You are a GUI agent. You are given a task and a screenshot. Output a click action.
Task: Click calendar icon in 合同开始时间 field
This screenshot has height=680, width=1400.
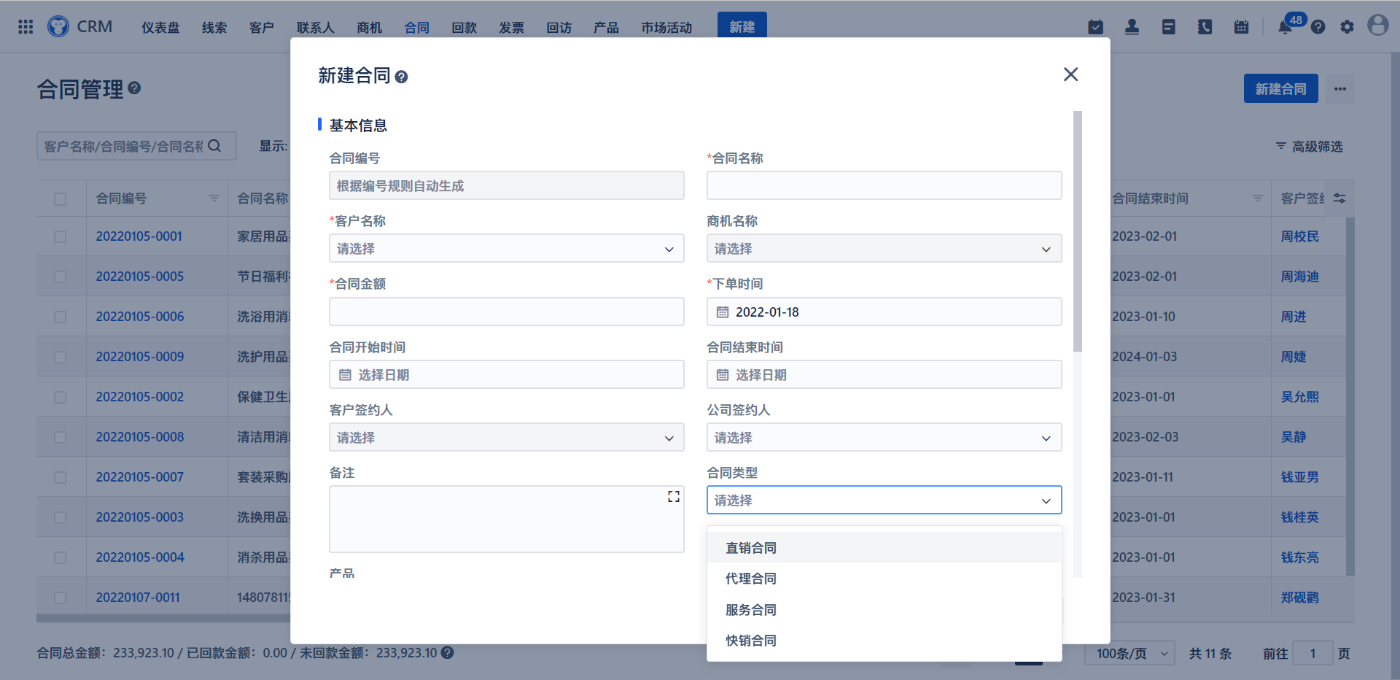click(x=345, y=375)
